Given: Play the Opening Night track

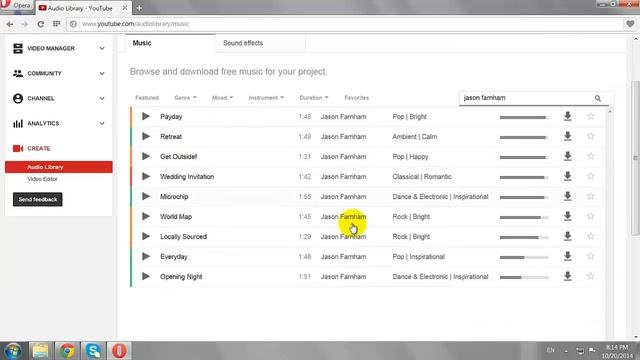Looking at the screenshot, I should click(146, 276).
